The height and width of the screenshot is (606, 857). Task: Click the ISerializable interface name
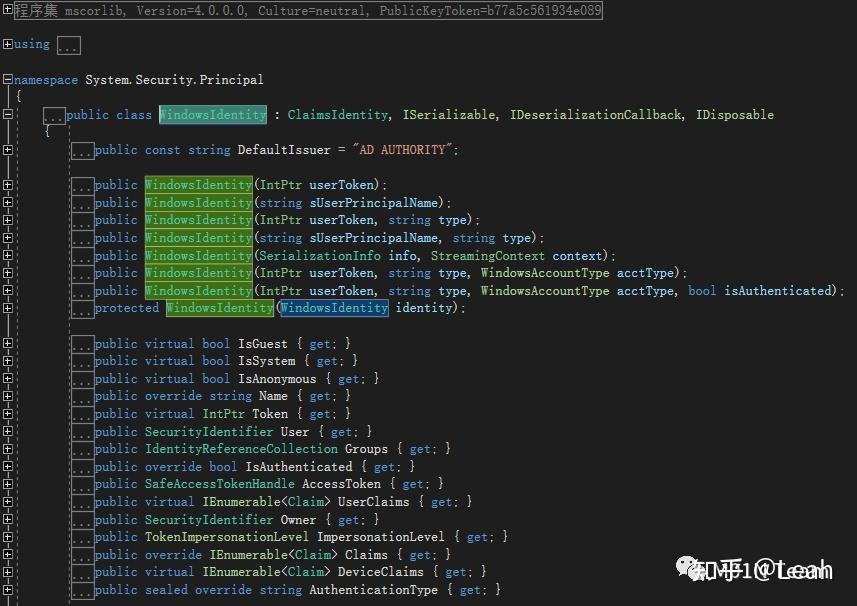(x=448, y=115)
